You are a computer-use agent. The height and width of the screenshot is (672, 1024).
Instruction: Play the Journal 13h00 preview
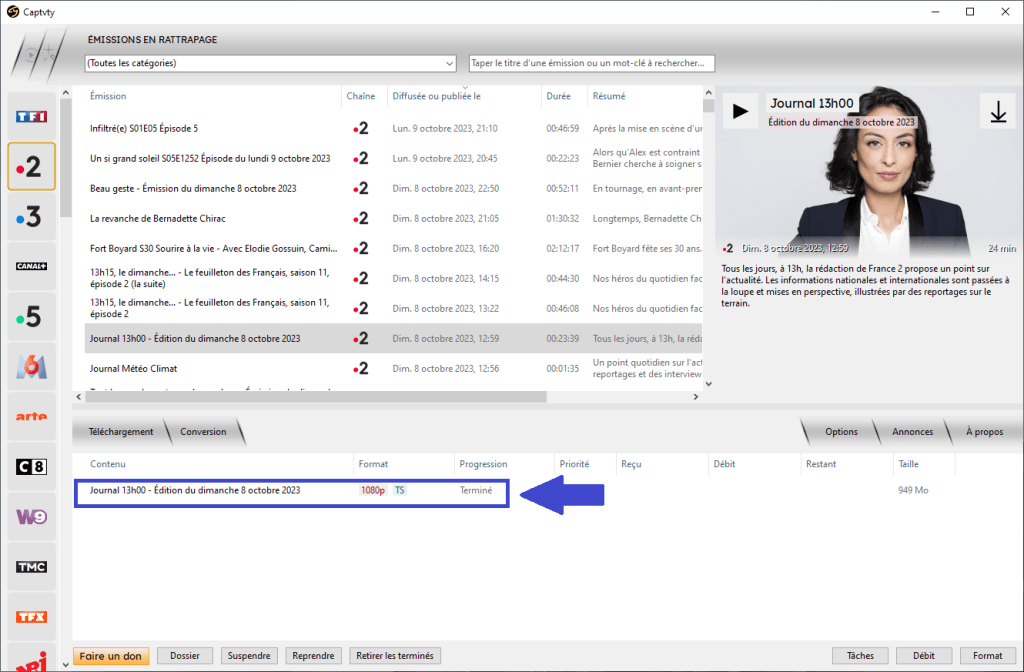pos(740,111)
